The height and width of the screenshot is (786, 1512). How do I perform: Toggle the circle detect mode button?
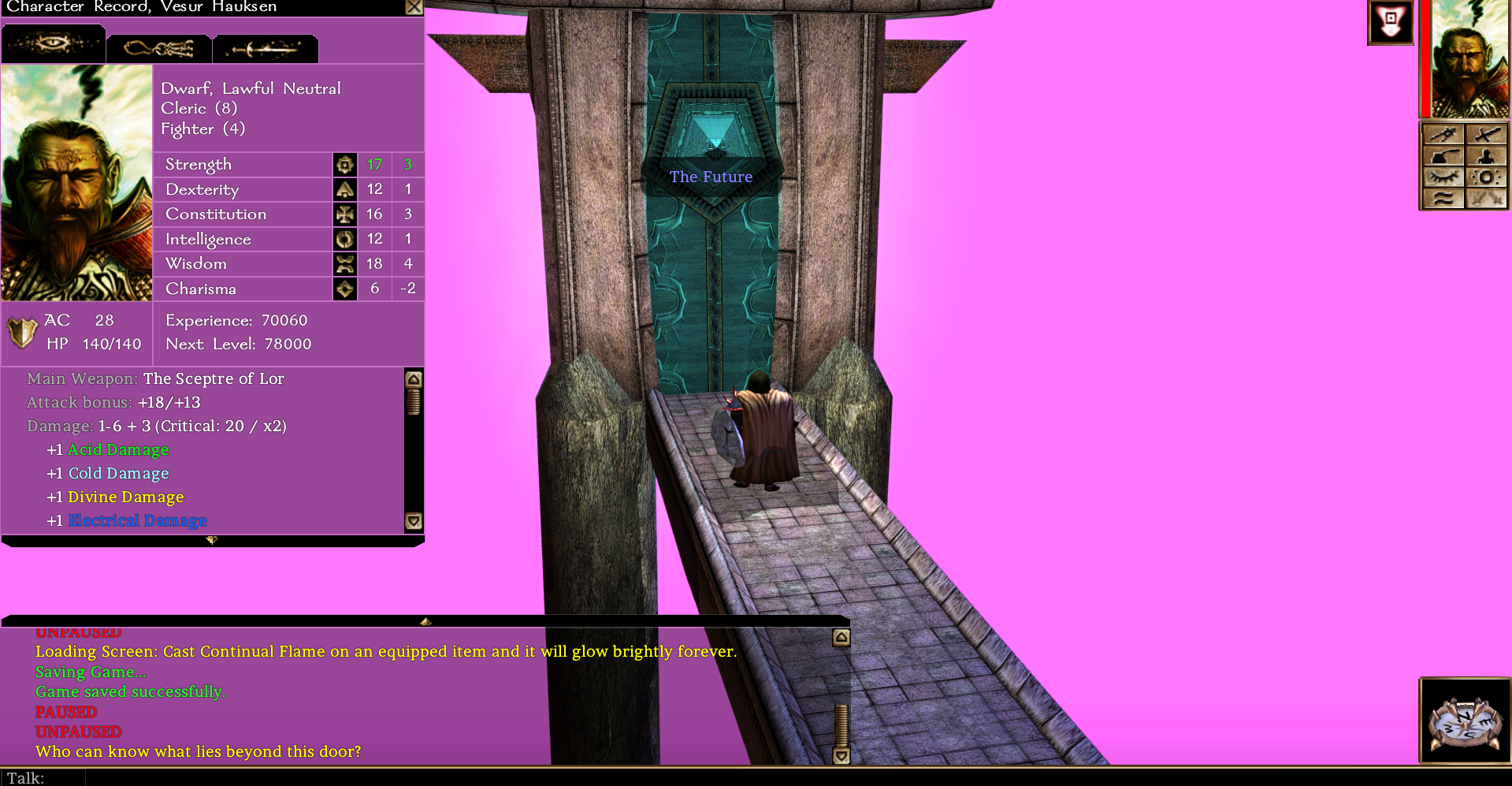pyautogui.click(x=1487, y=177)
